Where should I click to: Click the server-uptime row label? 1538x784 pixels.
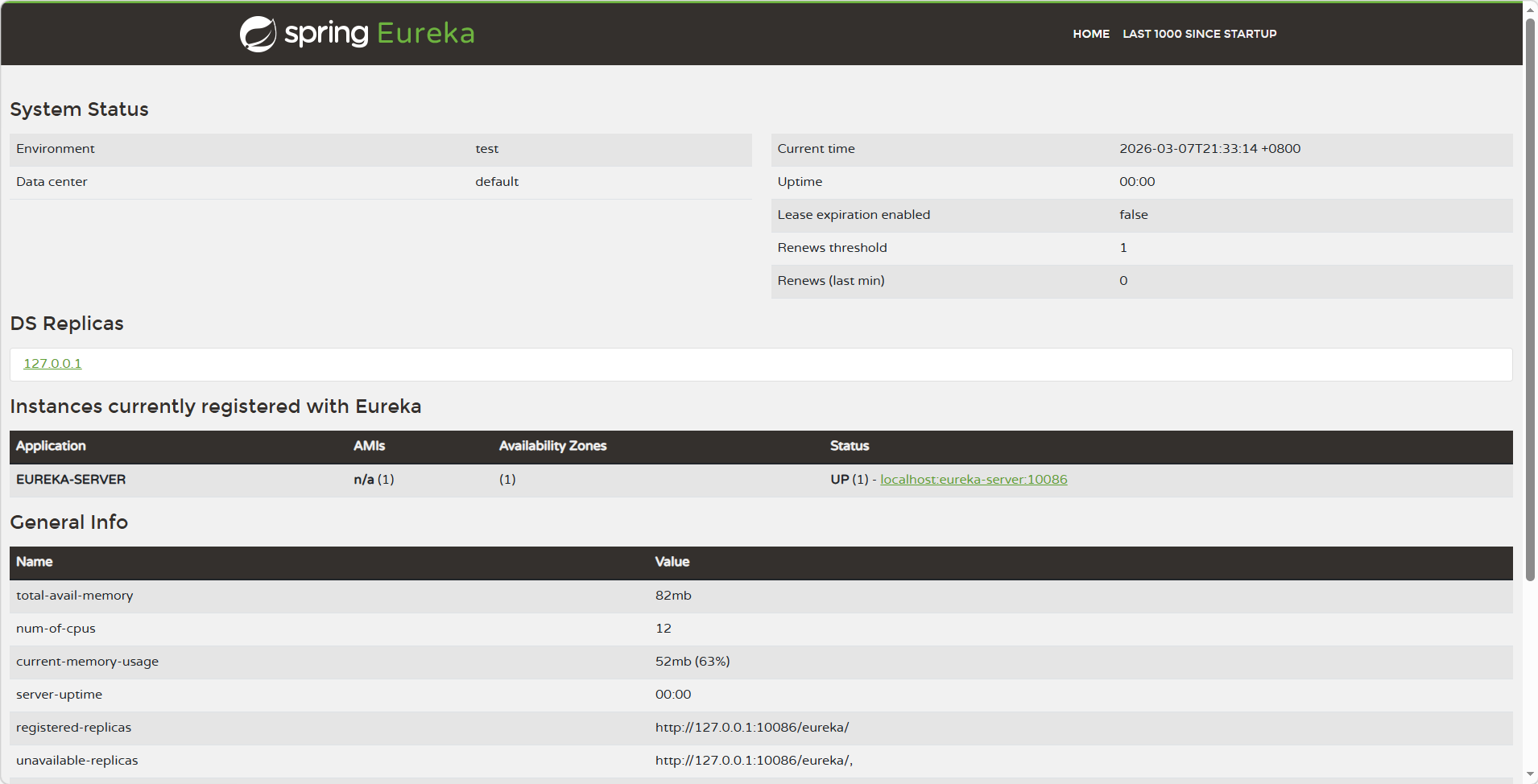59,695
